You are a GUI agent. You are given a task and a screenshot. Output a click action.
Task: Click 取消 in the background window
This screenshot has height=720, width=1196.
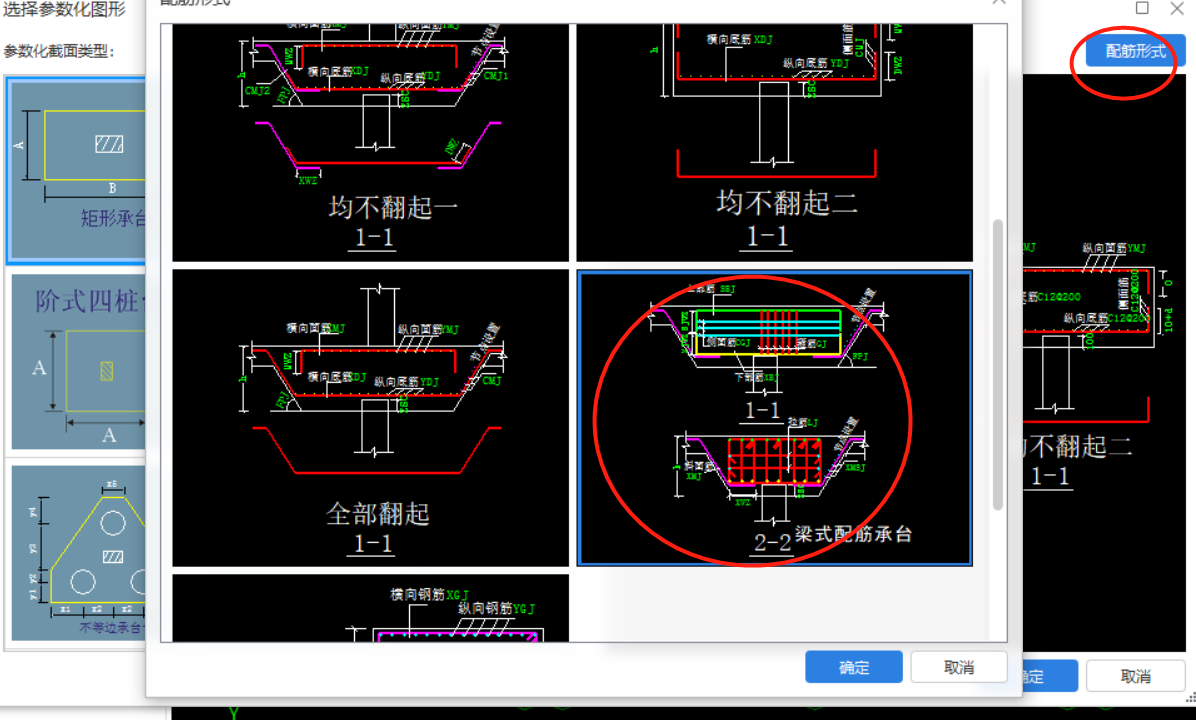1135,676
